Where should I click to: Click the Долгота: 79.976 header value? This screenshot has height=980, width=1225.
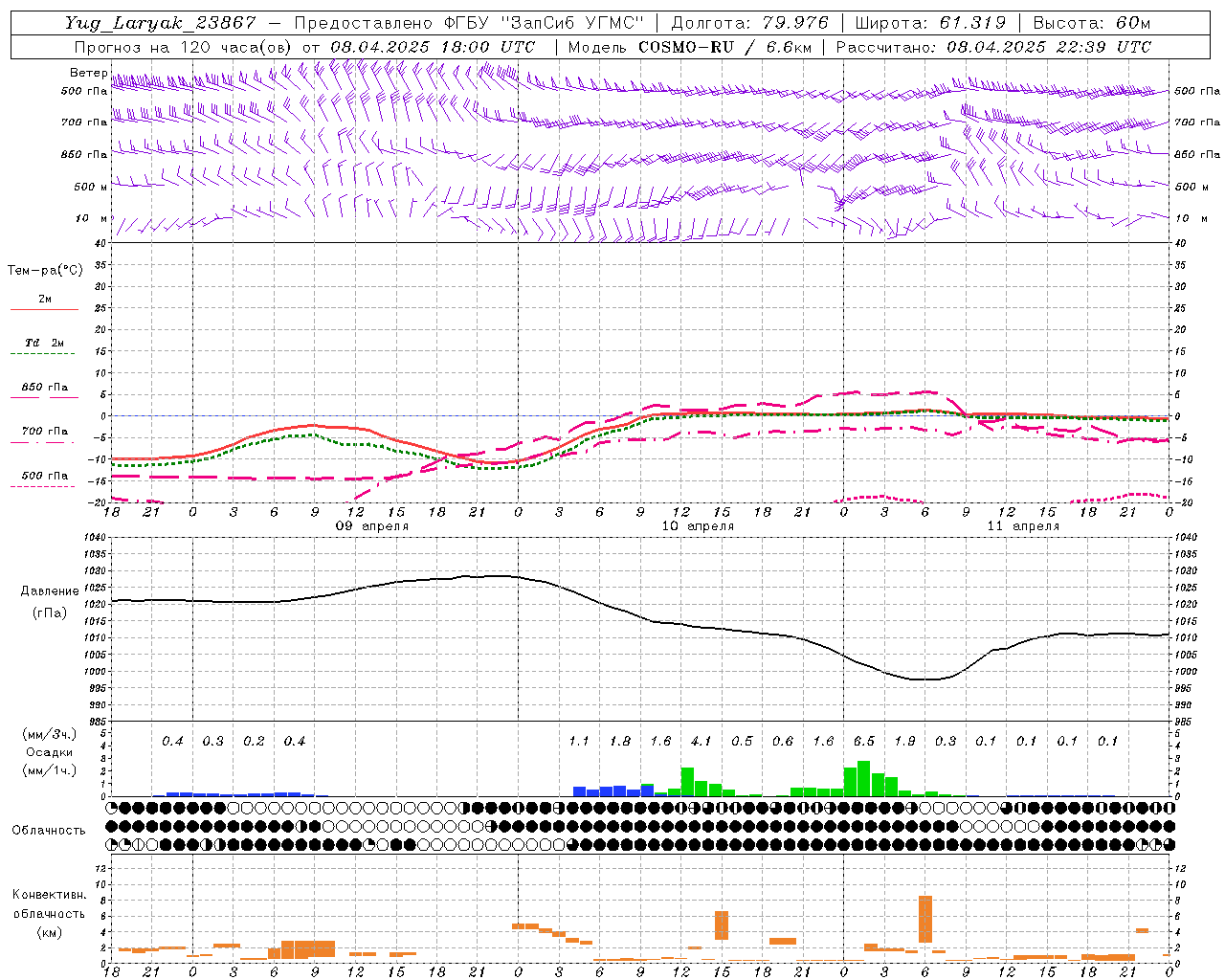(x=750, y=23)
